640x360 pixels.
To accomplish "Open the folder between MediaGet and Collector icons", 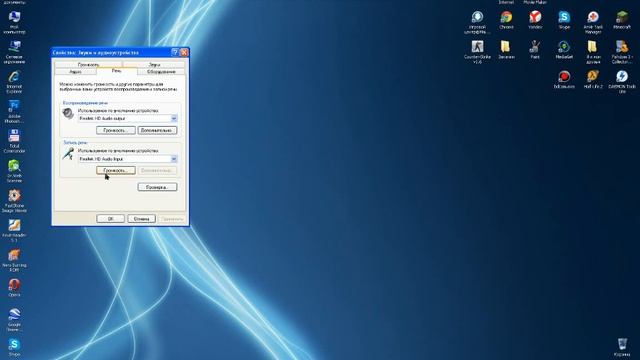I will pos(593,52).
